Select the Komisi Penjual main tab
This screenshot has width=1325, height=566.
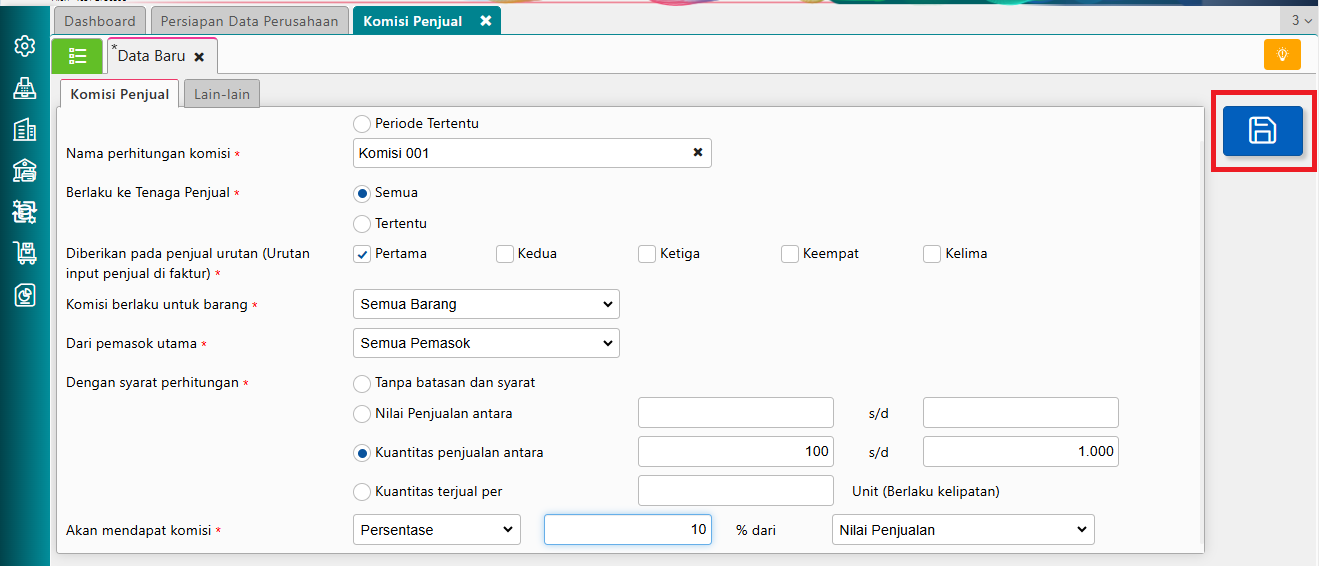(x=413, y=20)
